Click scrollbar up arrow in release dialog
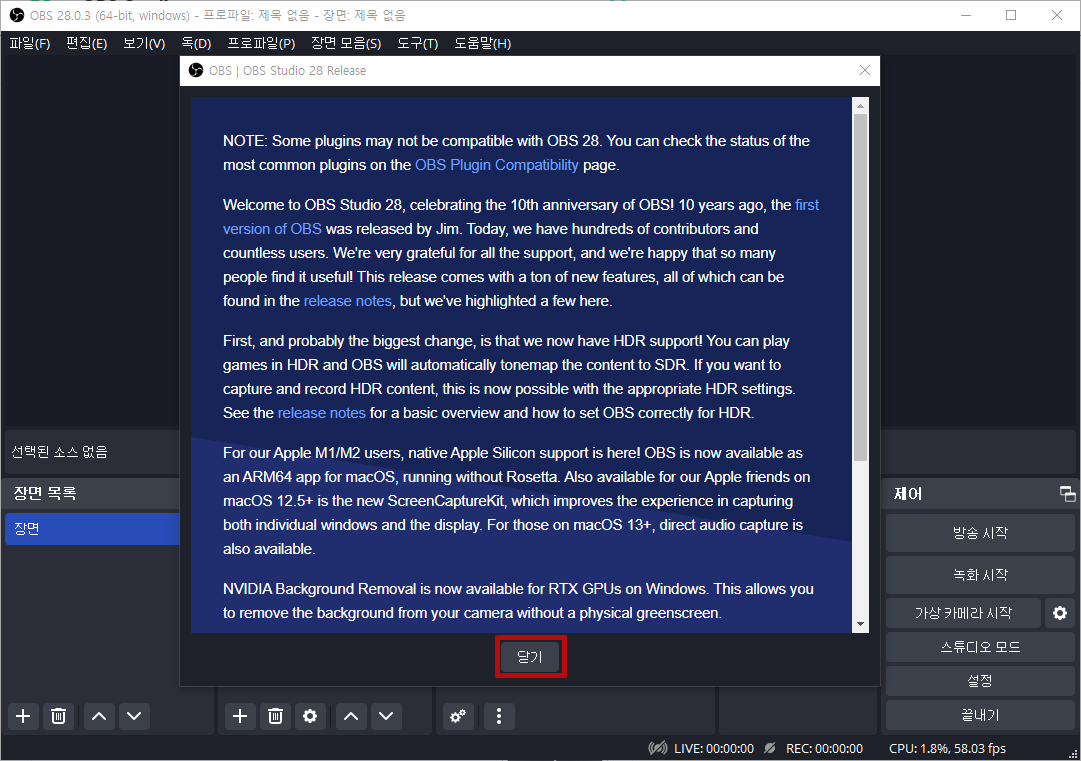The image size is (1081, 761). coord(860,105)
